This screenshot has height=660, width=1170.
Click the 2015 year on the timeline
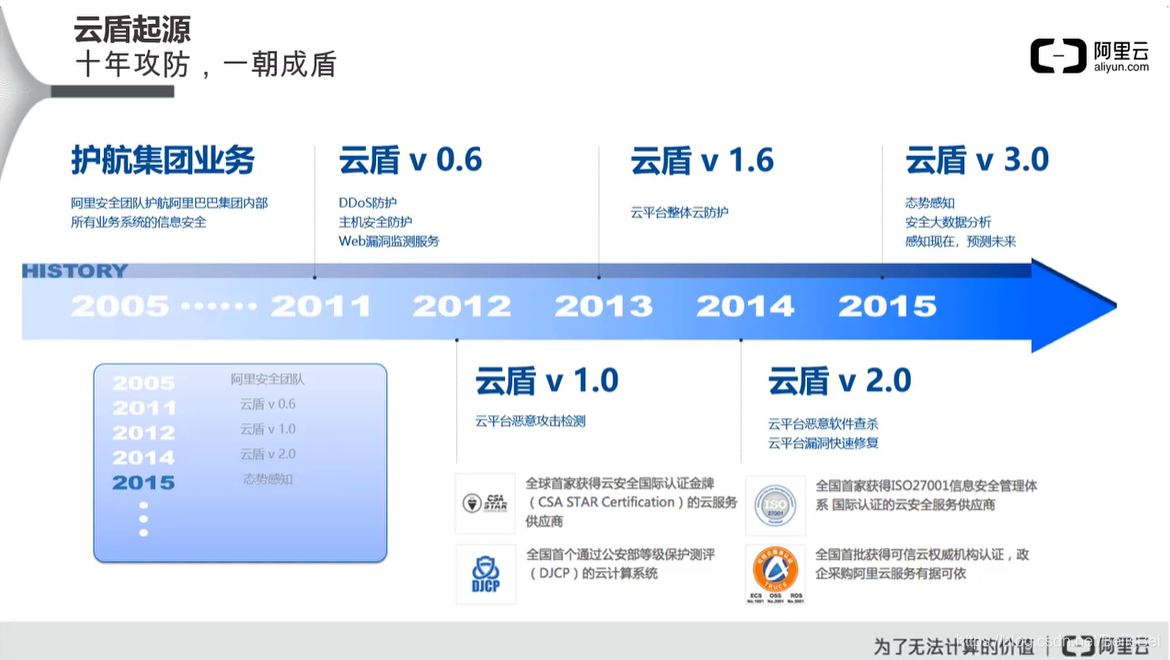click(x=887, y=306)
